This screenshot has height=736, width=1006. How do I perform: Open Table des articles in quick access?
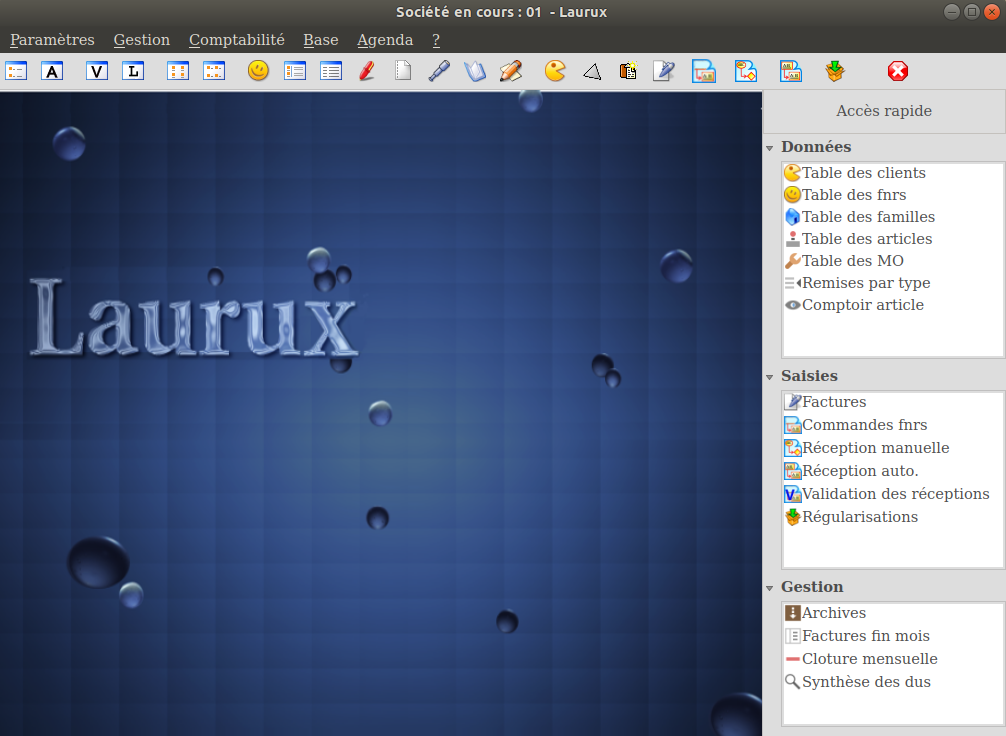pos(866,239)
